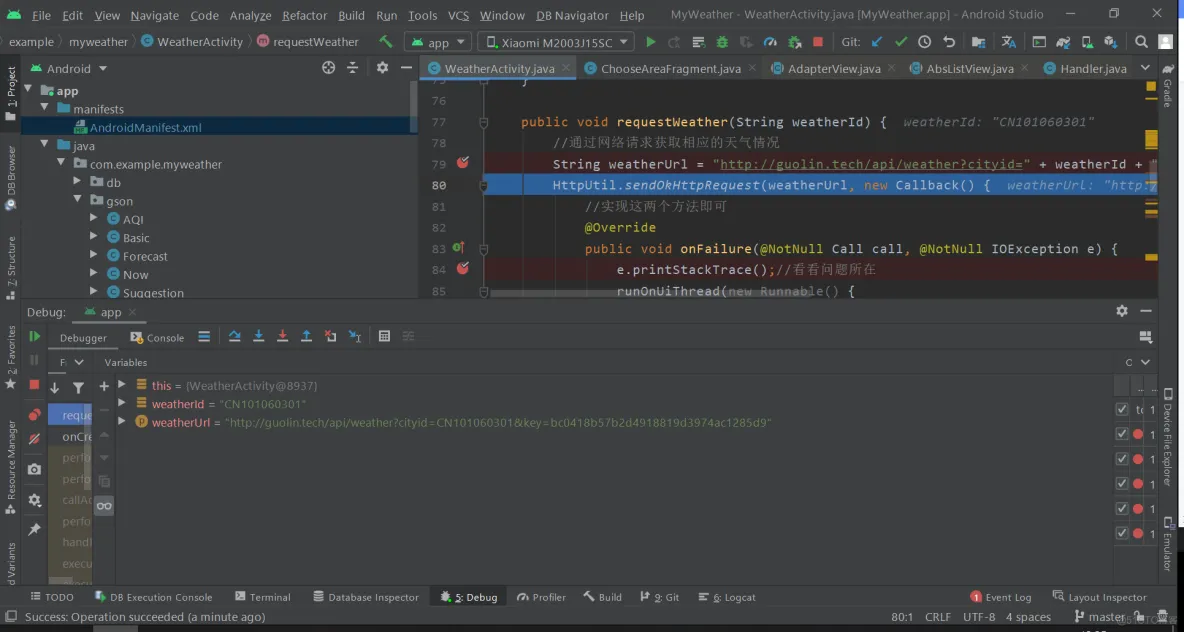This screenshot has height=632, width=1184.
Task: Click the Git Update Project arrow
Action: point(877,42)
